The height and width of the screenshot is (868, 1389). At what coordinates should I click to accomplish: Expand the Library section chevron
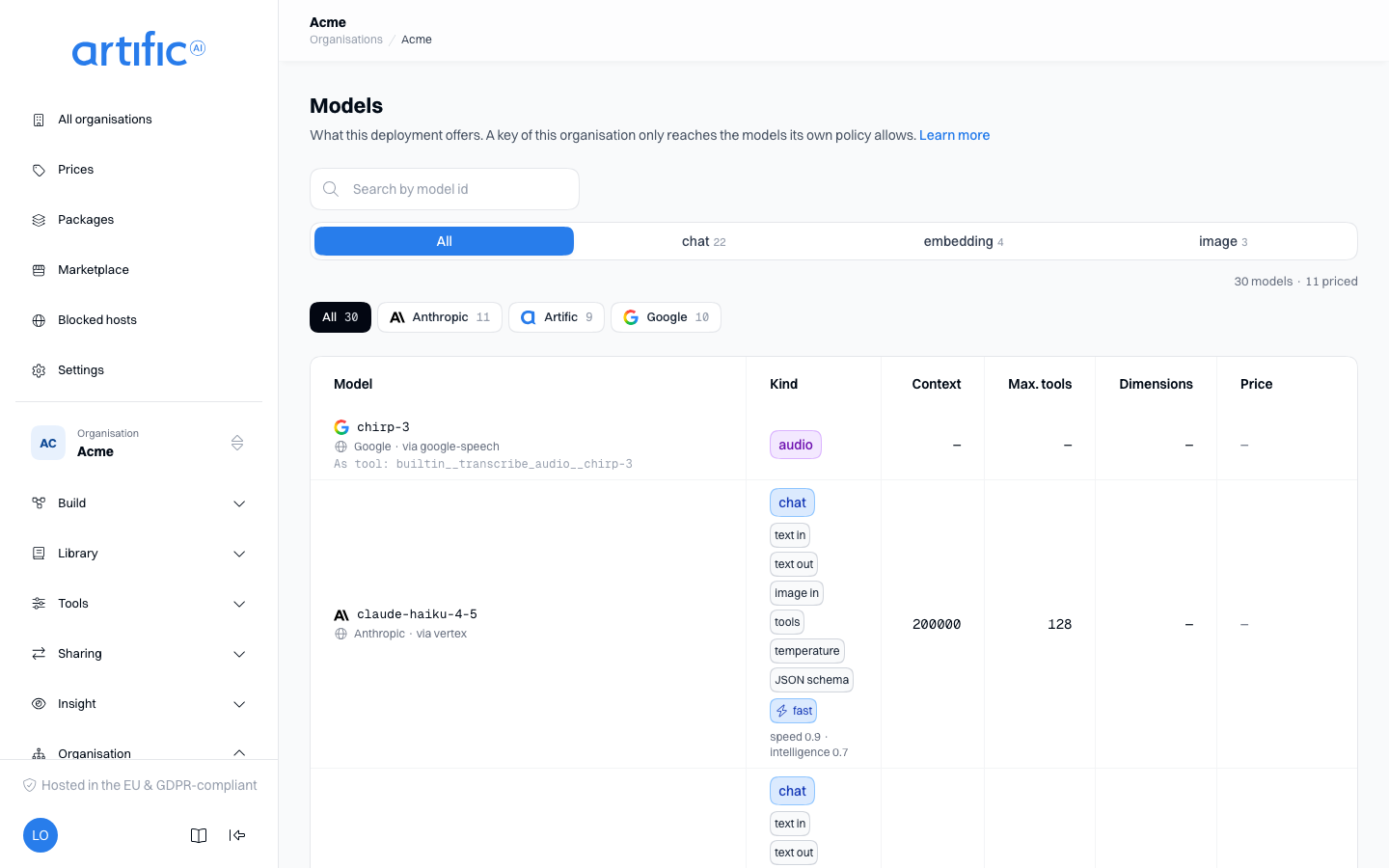pyautogui.click(x=239, y=554)
